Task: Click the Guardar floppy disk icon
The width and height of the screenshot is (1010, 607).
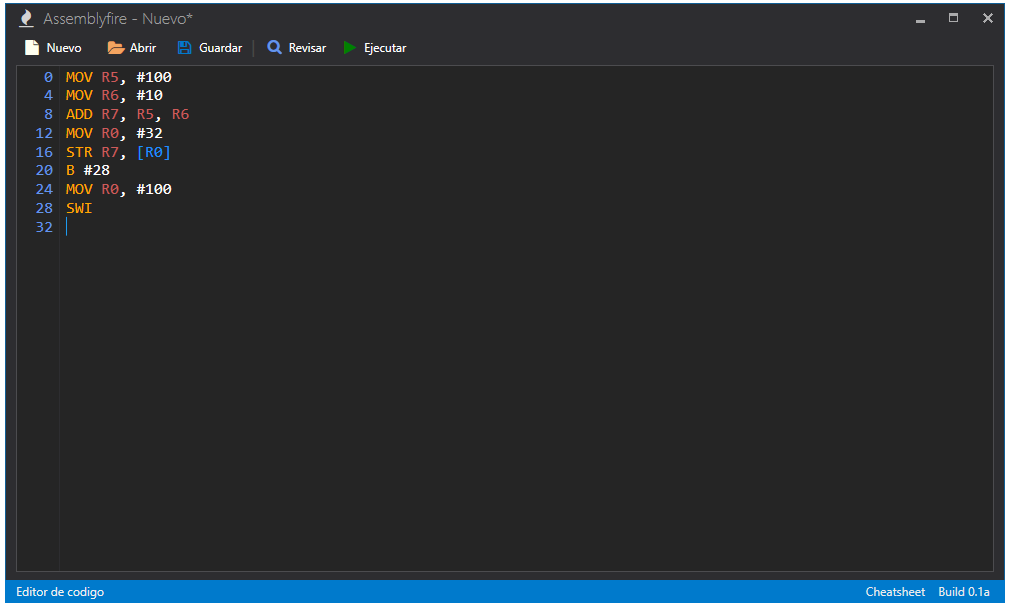Action: [x=184, y=48]
